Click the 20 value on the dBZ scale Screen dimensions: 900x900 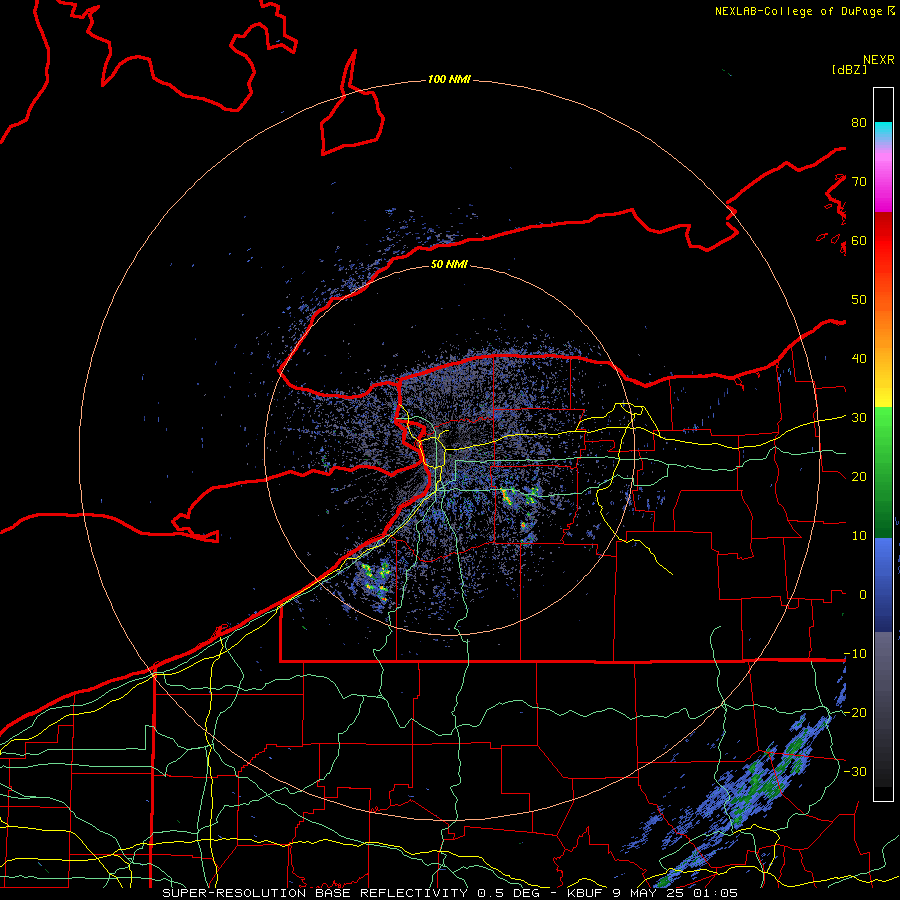point(859,477)
